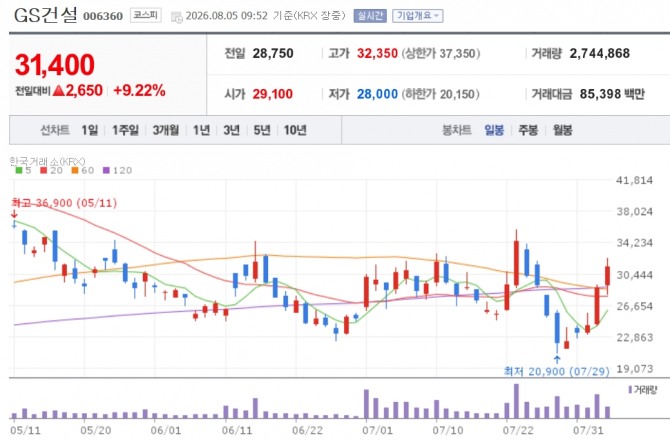Select the 1년 line chart period
This screenshot has height=442, width=670.
point(201,130)
